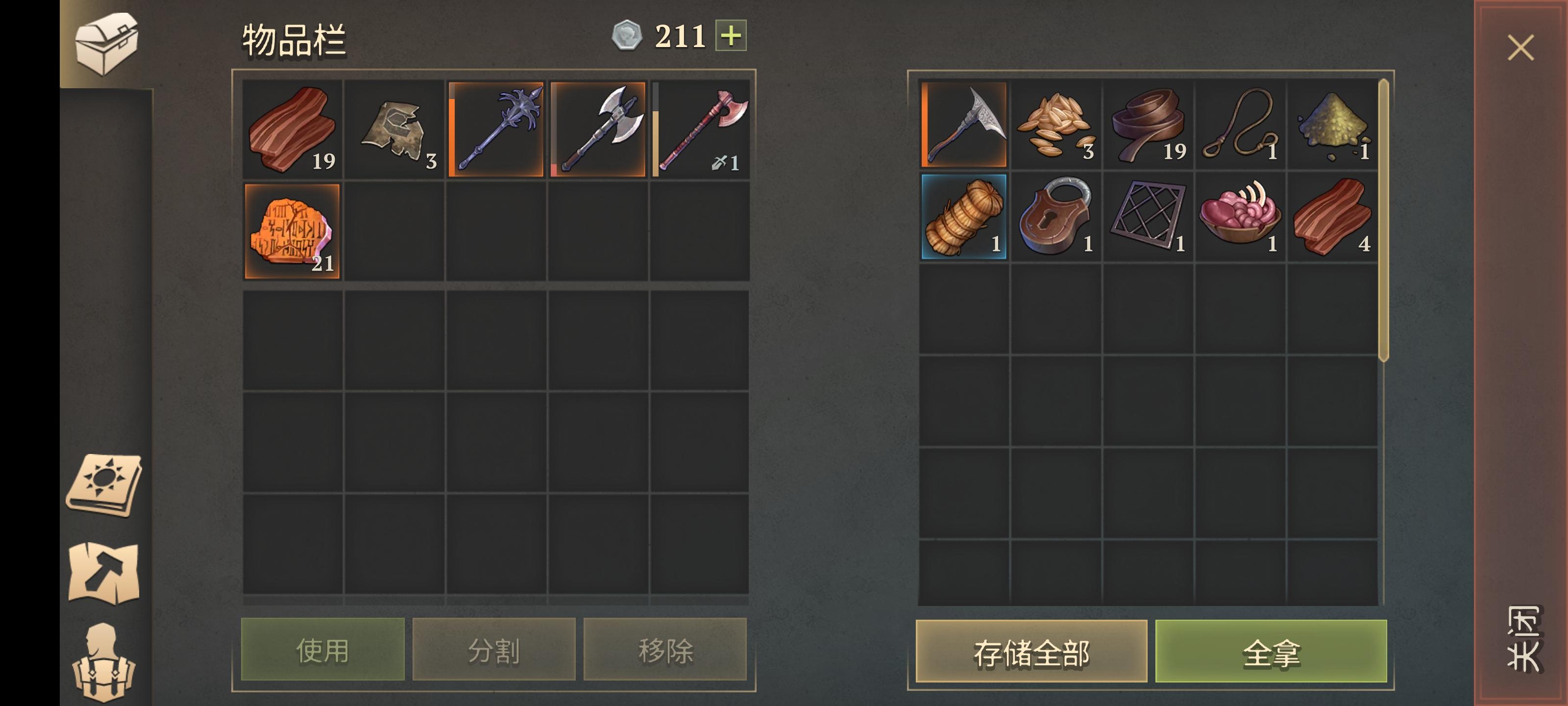Screen dimensions: 1568x706
Task: Select the seeds pile in chest
Action: tap(1055, 125)
